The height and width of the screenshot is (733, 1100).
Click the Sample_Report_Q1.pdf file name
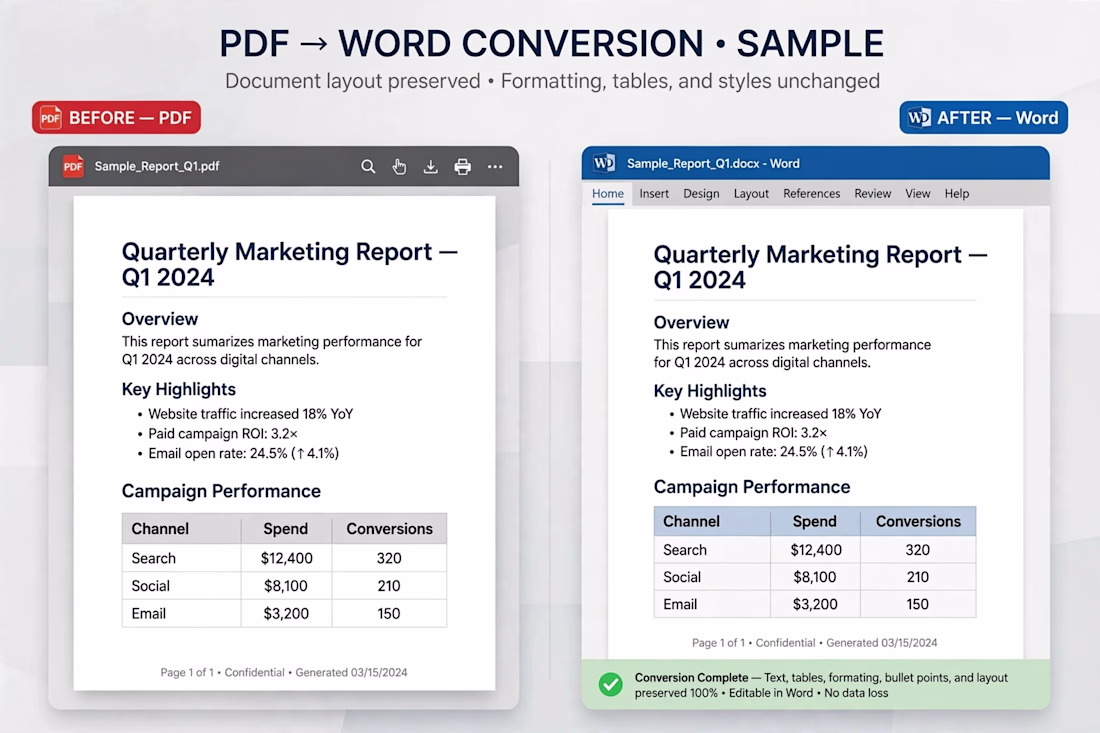tap(157, 166)
